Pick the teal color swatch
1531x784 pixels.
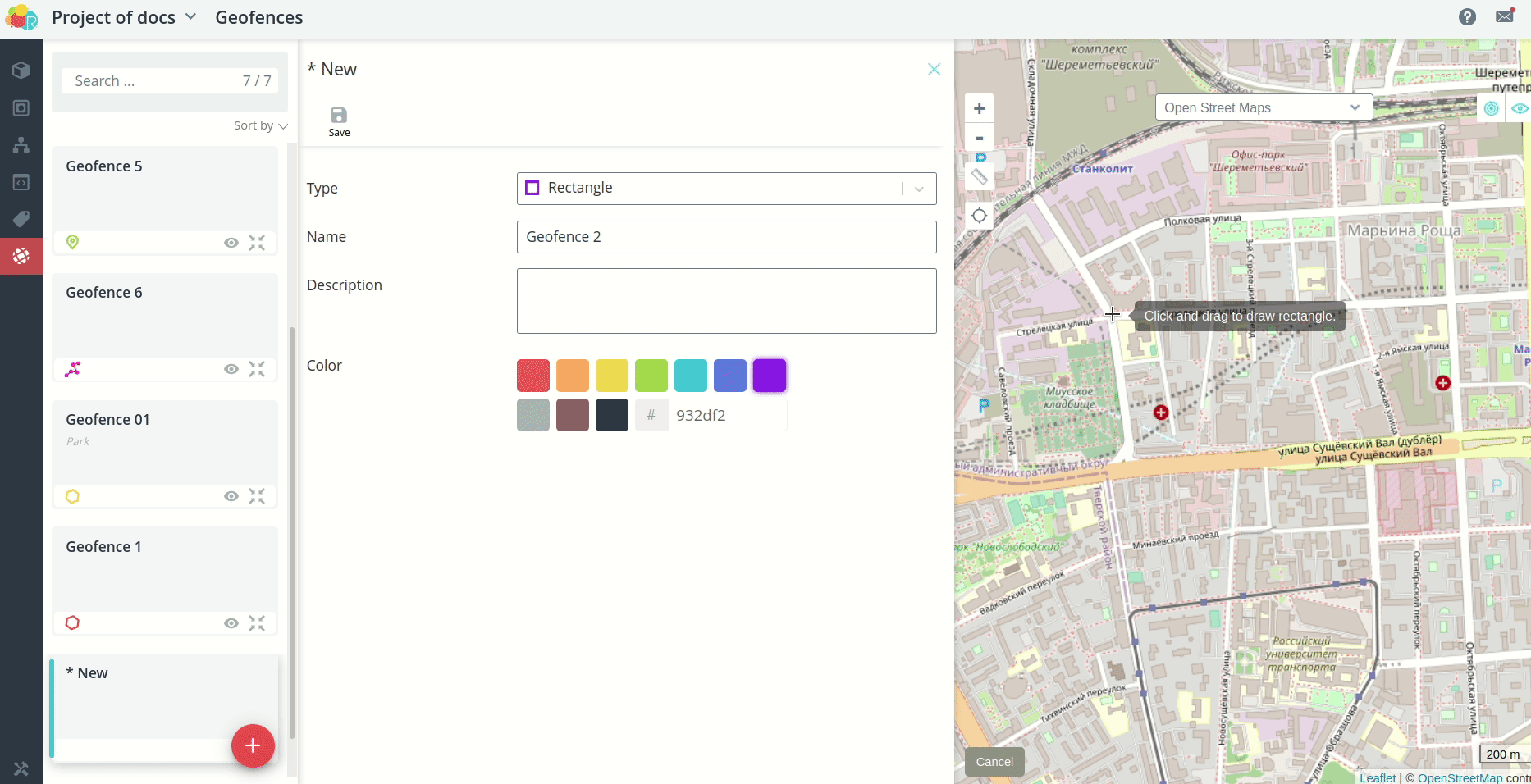click(x=690, y=376)
